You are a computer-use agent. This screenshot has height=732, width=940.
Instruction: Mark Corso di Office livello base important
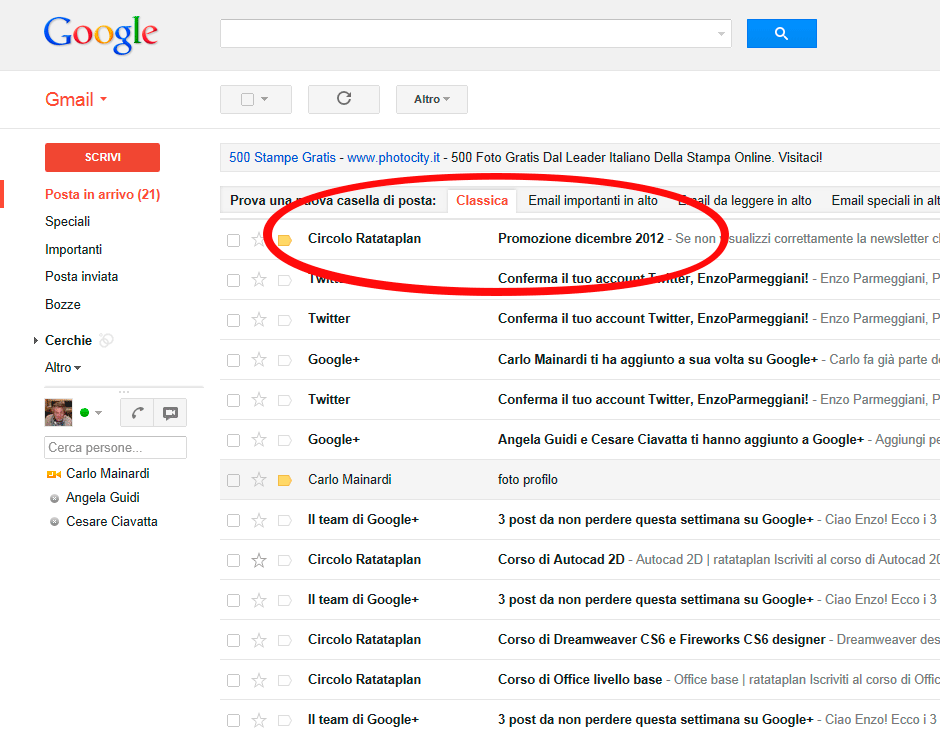[x=285, y=680]
